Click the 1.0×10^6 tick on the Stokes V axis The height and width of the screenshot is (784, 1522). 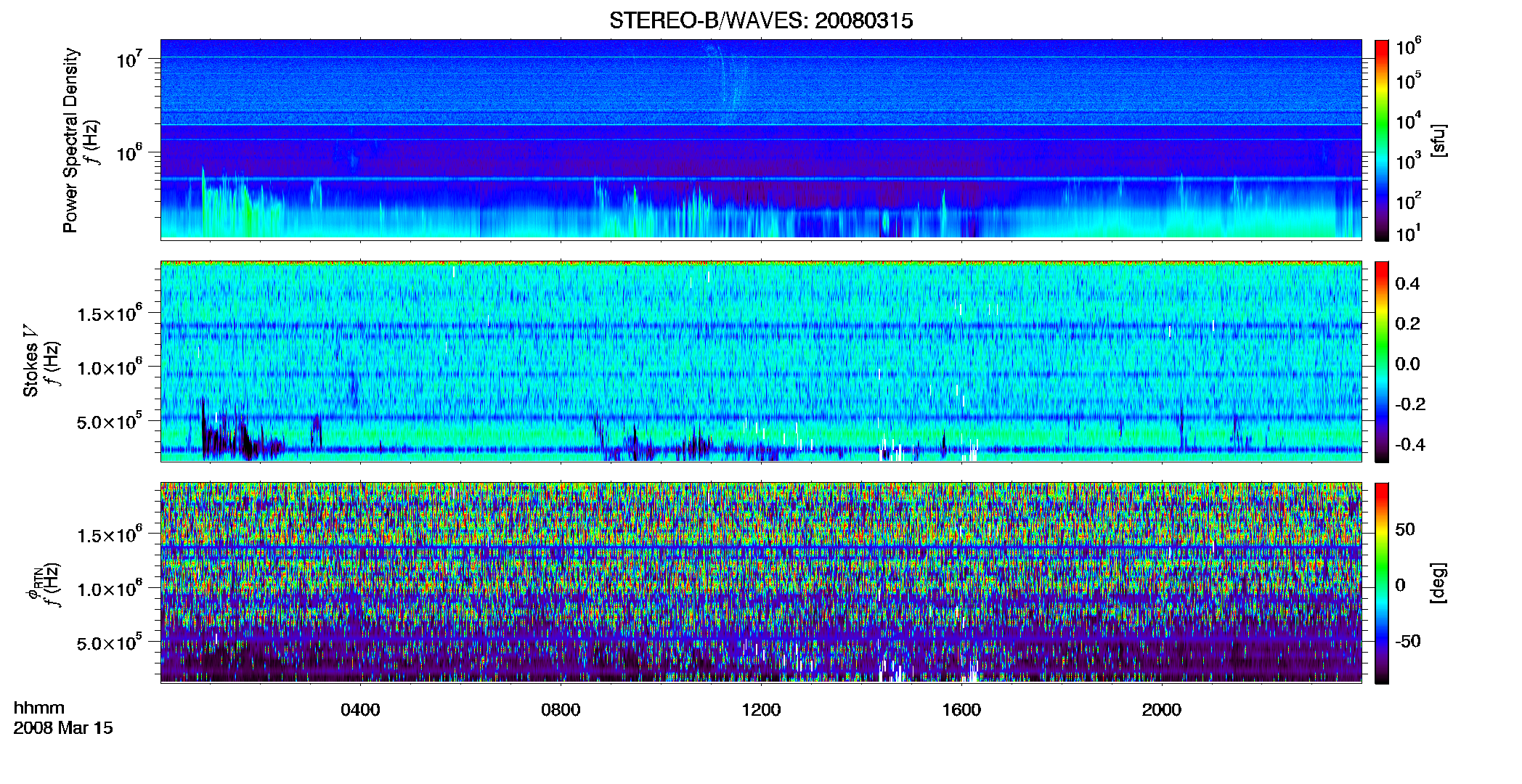point(110,367)
